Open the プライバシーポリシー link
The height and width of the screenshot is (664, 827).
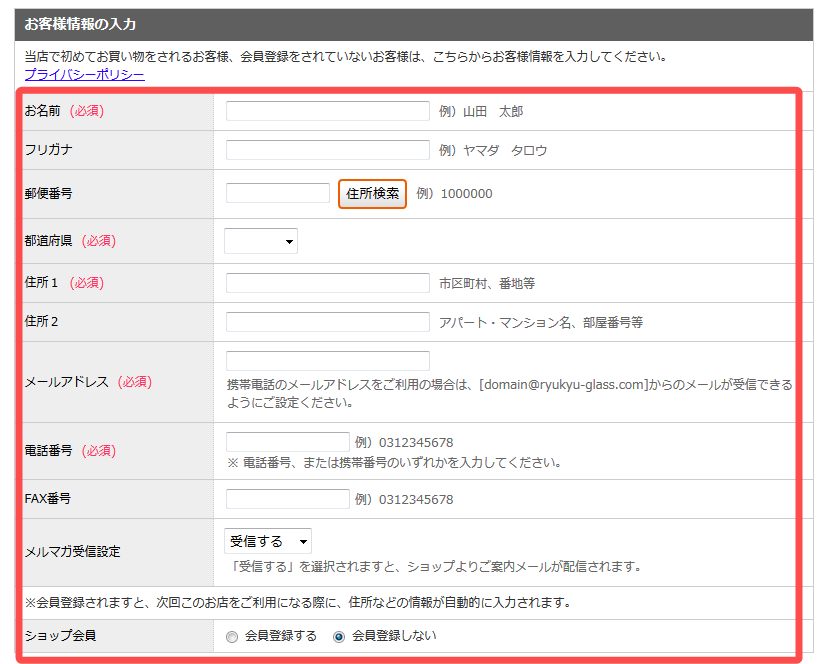coord(84,75)
